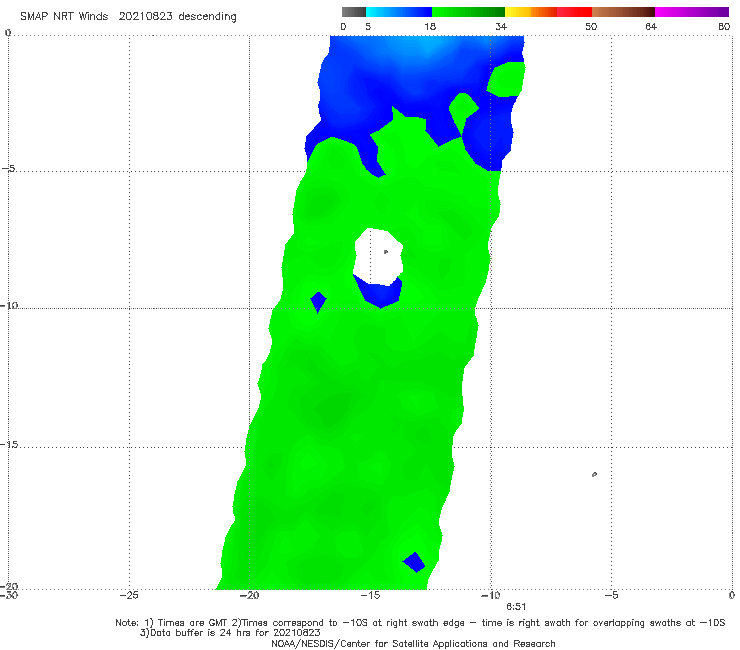Click the small blue diamond near bottom of swath
This screenshot has height=650, width=740.
tap(414, 562)
